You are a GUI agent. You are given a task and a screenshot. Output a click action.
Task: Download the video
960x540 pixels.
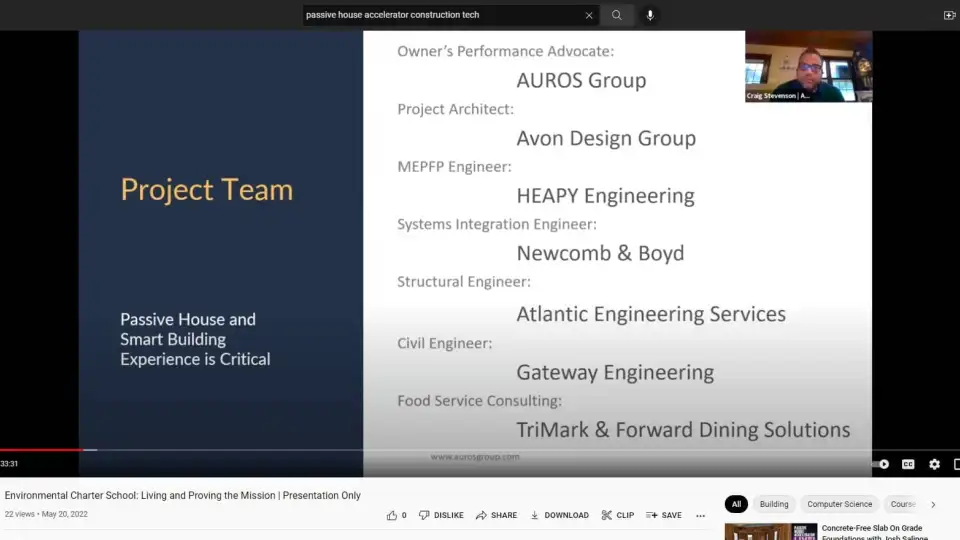(x=559, y=515)
